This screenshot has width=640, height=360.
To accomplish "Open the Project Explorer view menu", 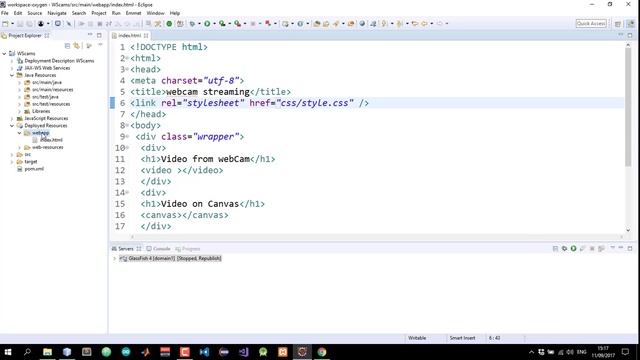I will (x=100, y=45).
